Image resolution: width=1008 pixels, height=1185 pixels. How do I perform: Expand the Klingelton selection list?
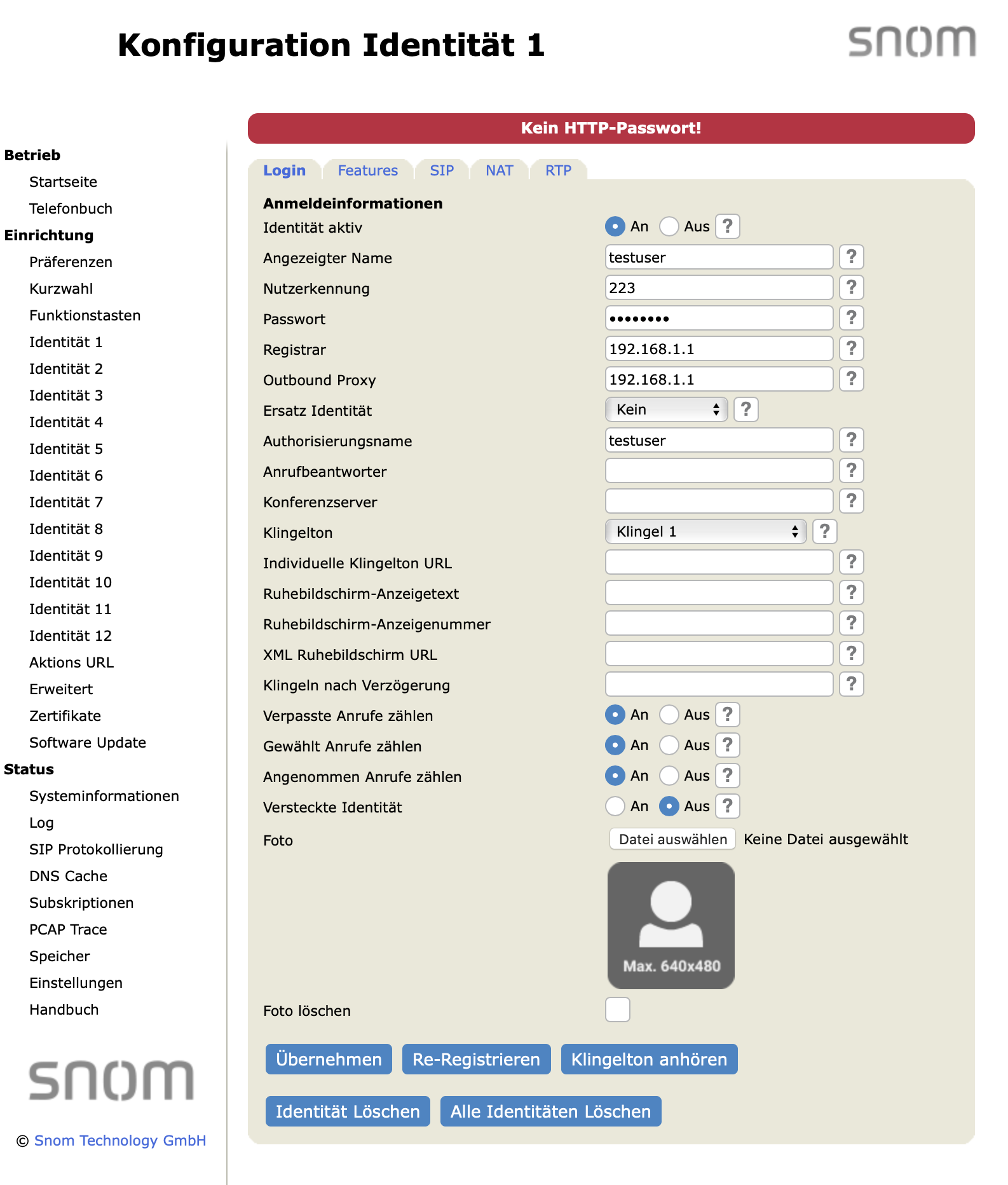[x=705, y=532]
